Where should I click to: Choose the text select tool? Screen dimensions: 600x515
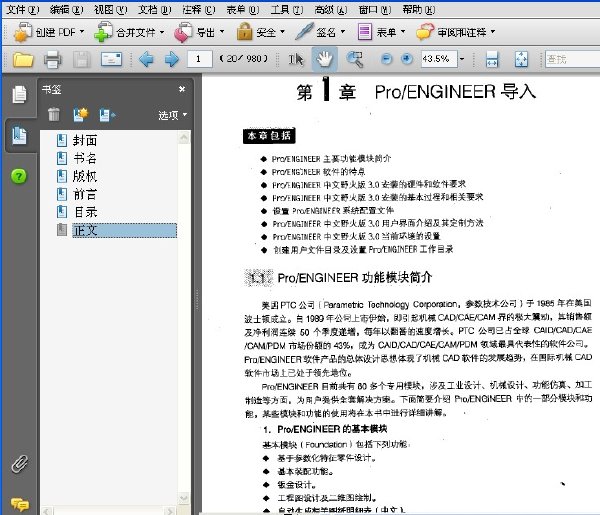pyautogui.click(x=296, y=59)
